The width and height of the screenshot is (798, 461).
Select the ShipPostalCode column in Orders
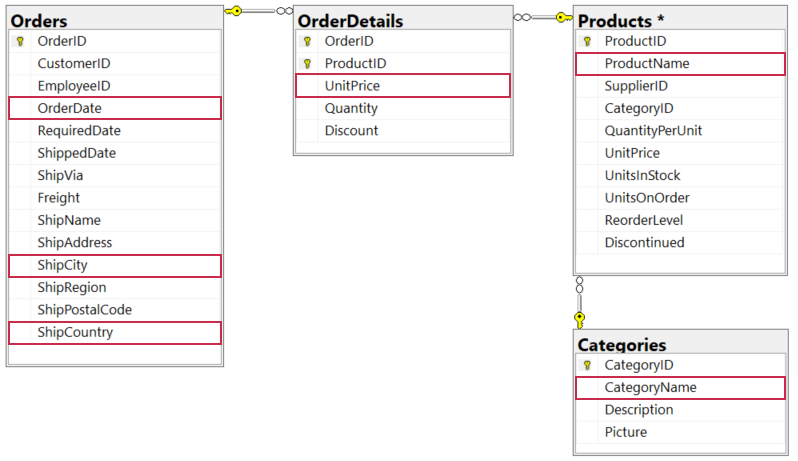click(x=115, y=310)
